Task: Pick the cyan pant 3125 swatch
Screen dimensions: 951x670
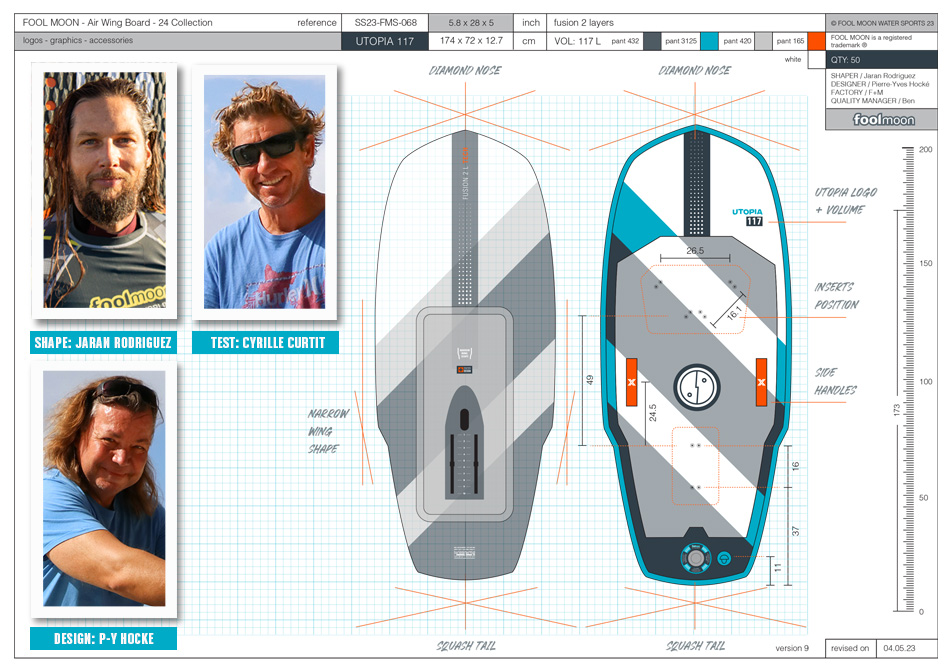Action: [x=709, y=41]
